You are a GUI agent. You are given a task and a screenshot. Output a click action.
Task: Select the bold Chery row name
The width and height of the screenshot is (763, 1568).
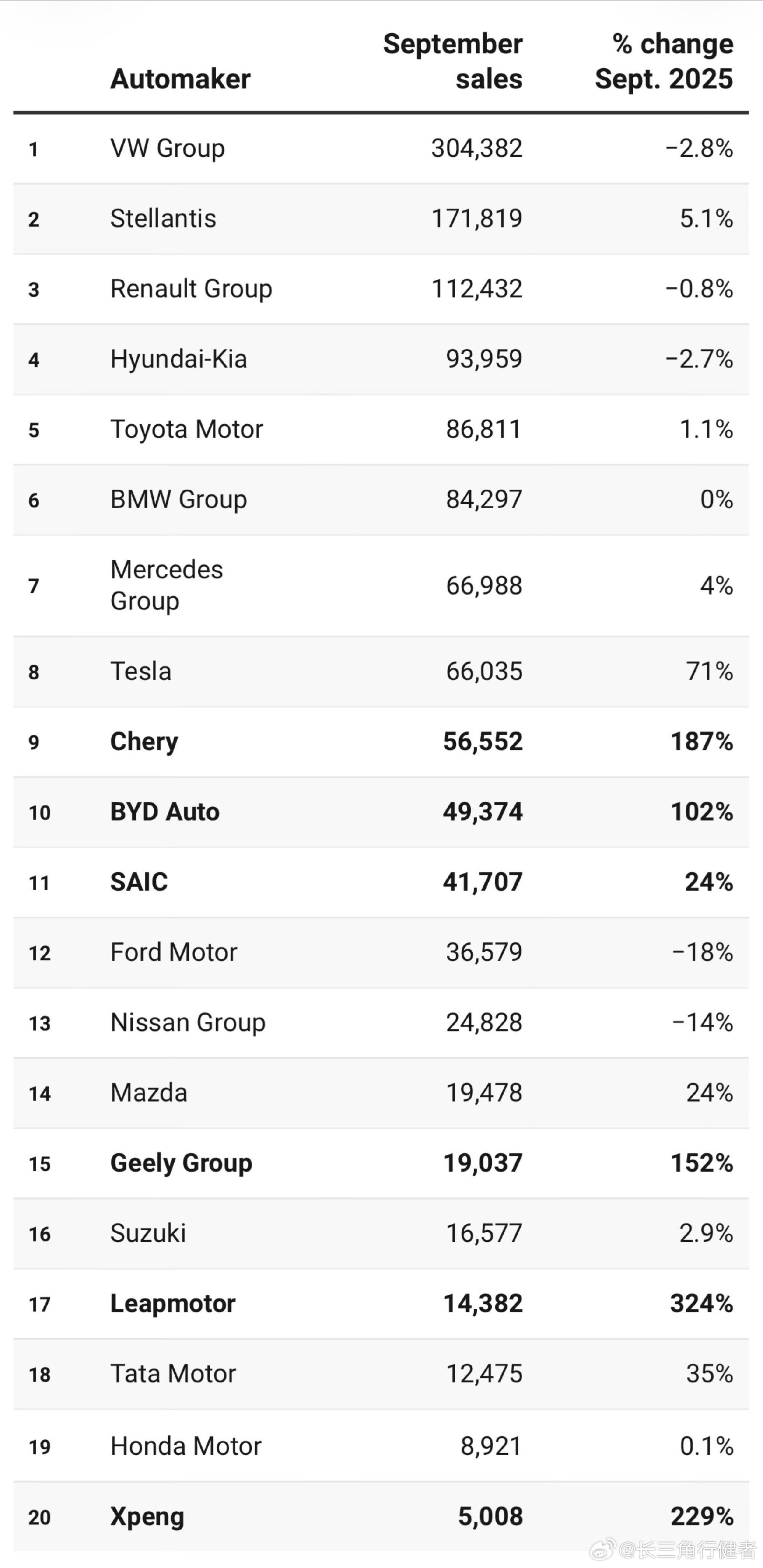click(x=144, y=742)
